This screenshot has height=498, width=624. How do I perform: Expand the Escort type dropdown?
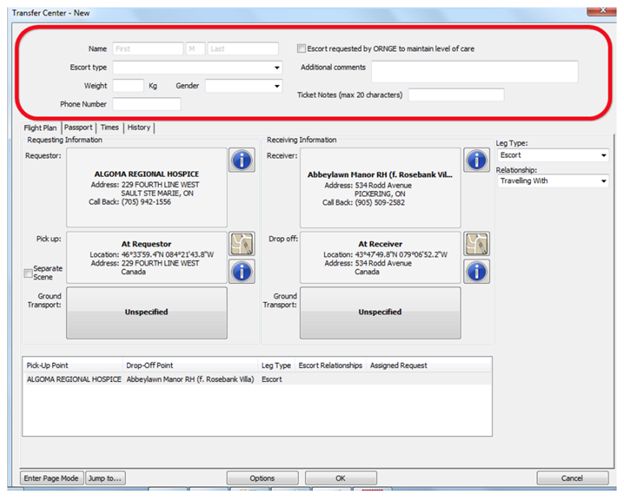tap(277, 67)
